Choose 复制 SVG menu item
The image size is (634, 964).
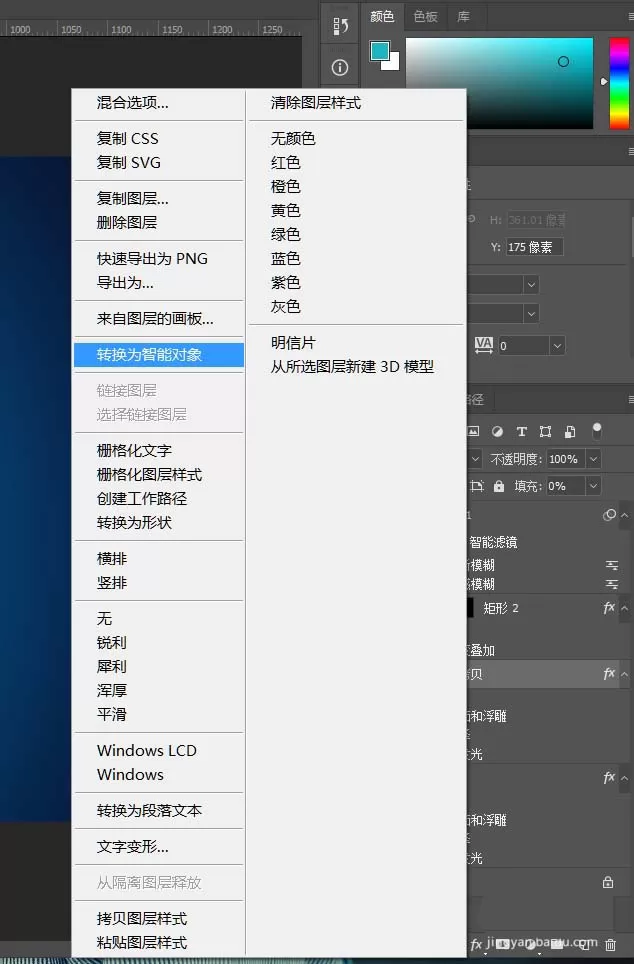[x=159, y=162]
